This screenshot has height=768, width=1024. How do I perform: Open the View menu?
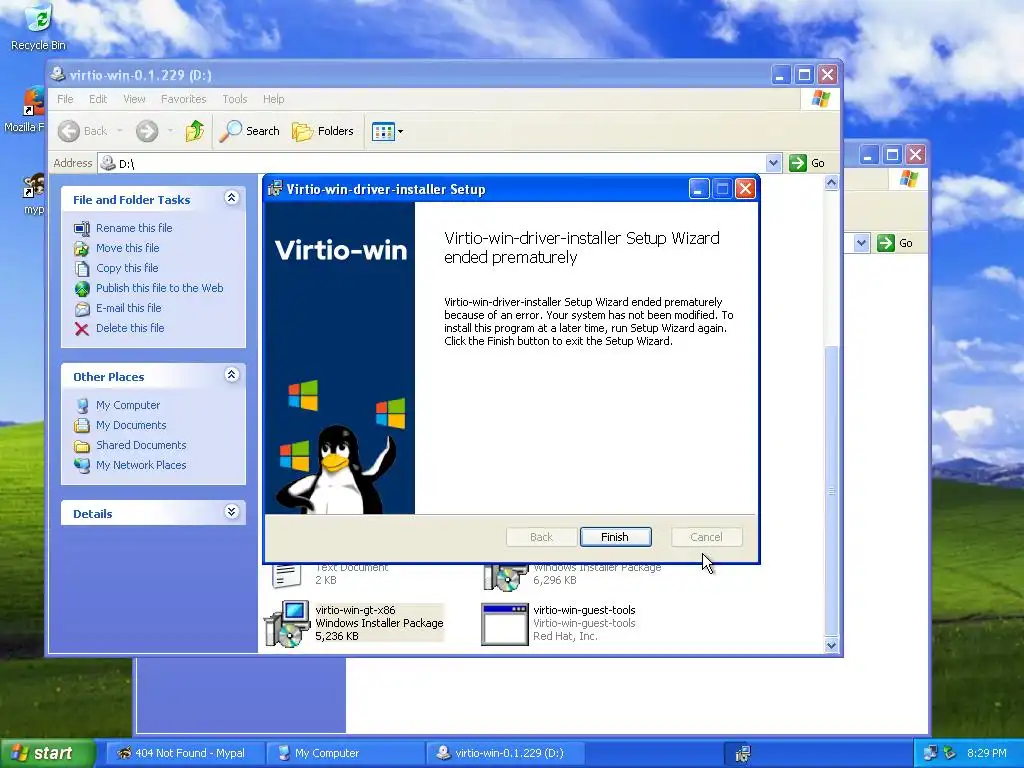pyautogui.click(x=135, y=99)
